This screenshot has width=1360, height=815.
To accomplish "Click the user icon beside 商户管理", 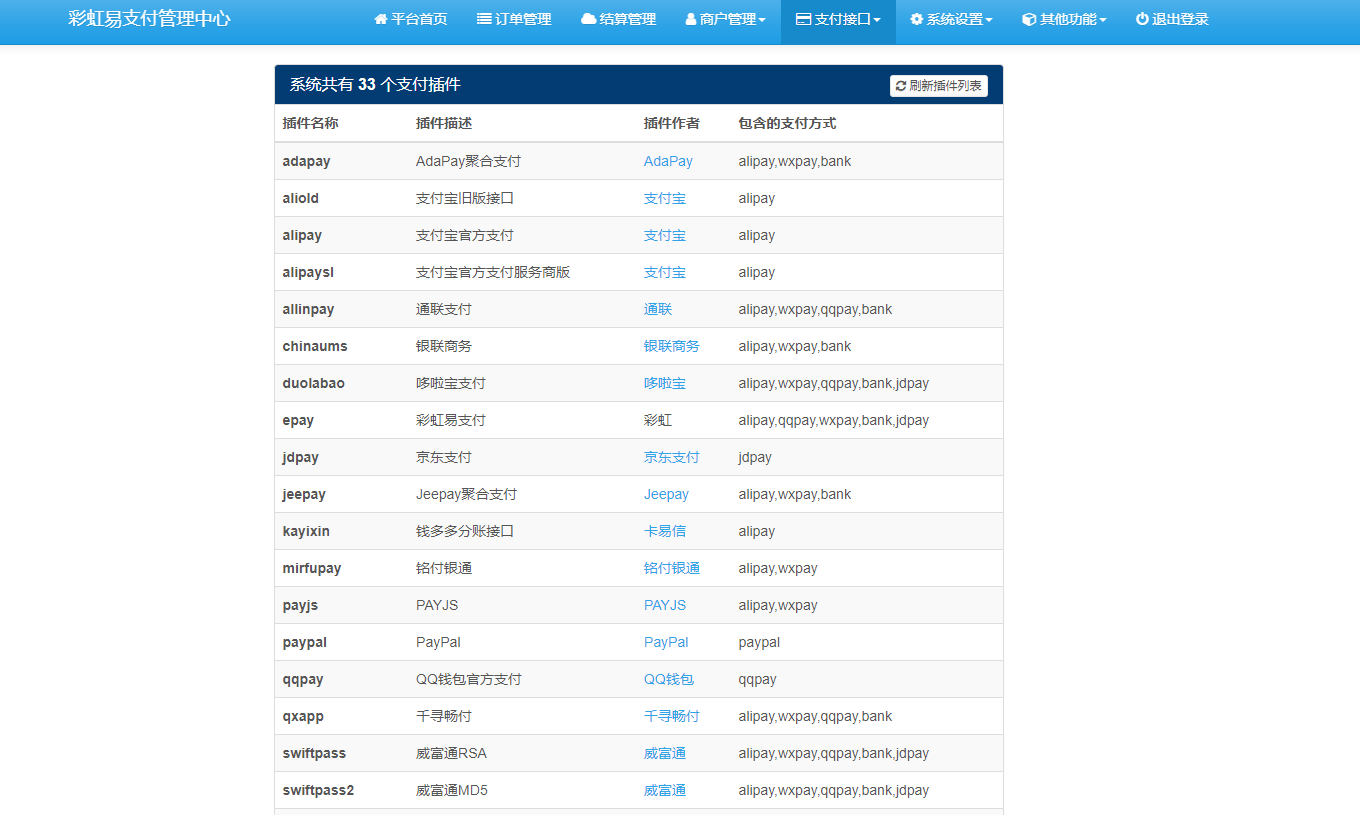I will (x=691, y=19).
